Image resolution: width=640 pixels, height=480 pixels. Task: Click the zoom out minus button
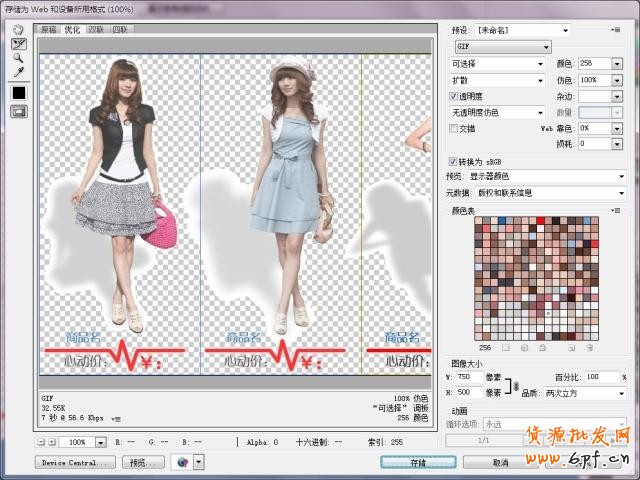[x=40, y=441]
